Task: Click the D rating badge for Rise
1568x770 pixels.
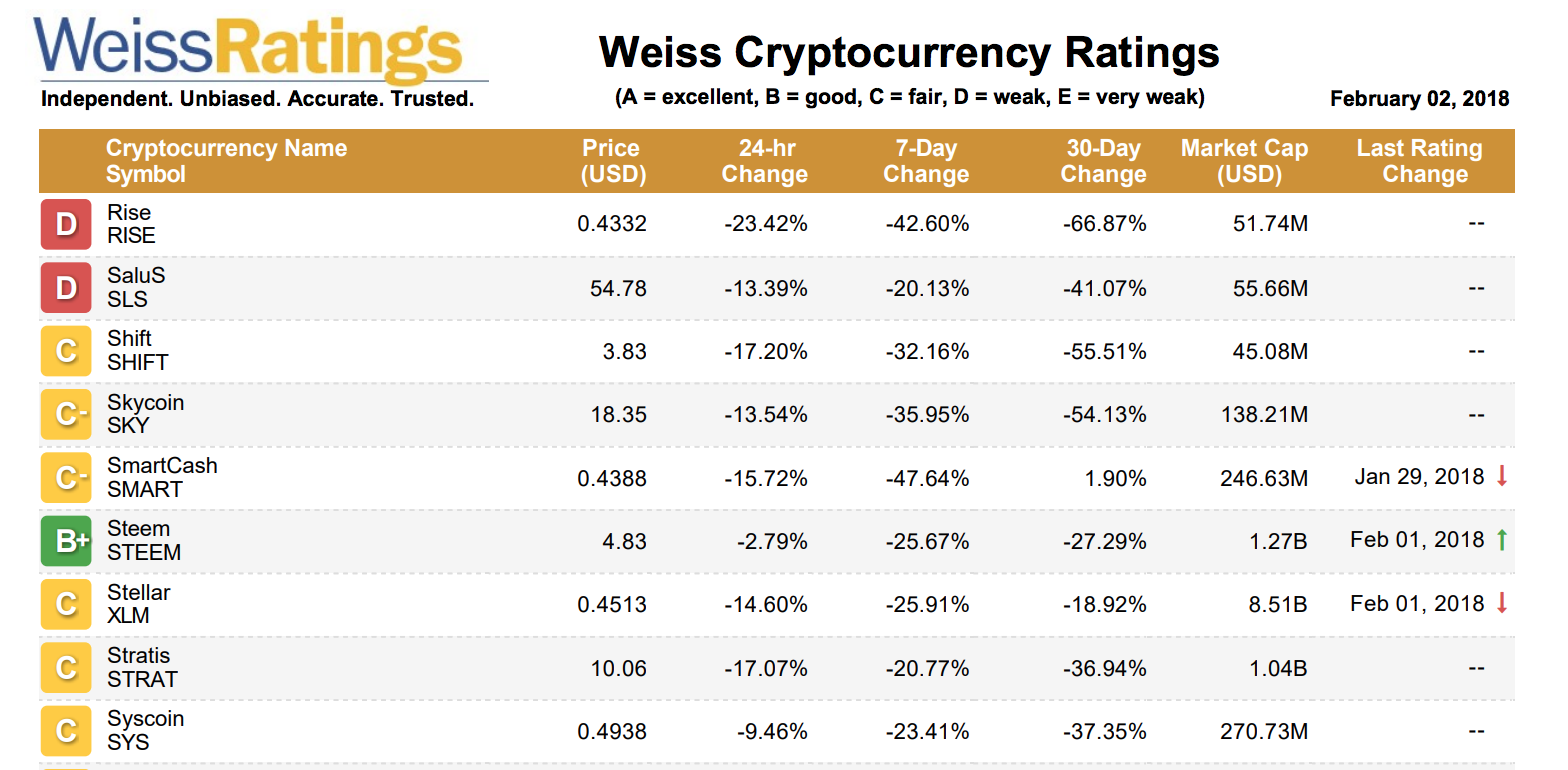Action: (66, 224)
